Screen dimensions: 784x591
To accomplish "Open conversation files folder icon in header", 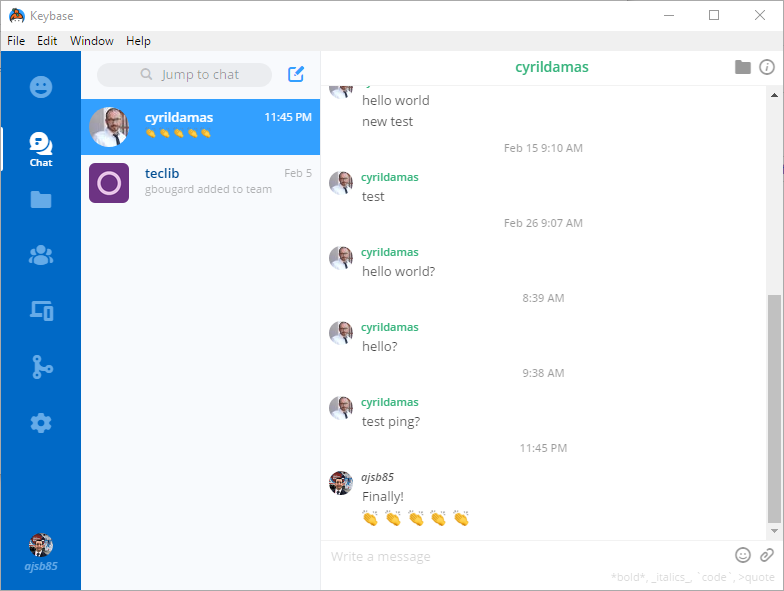I will coord(742,66).
